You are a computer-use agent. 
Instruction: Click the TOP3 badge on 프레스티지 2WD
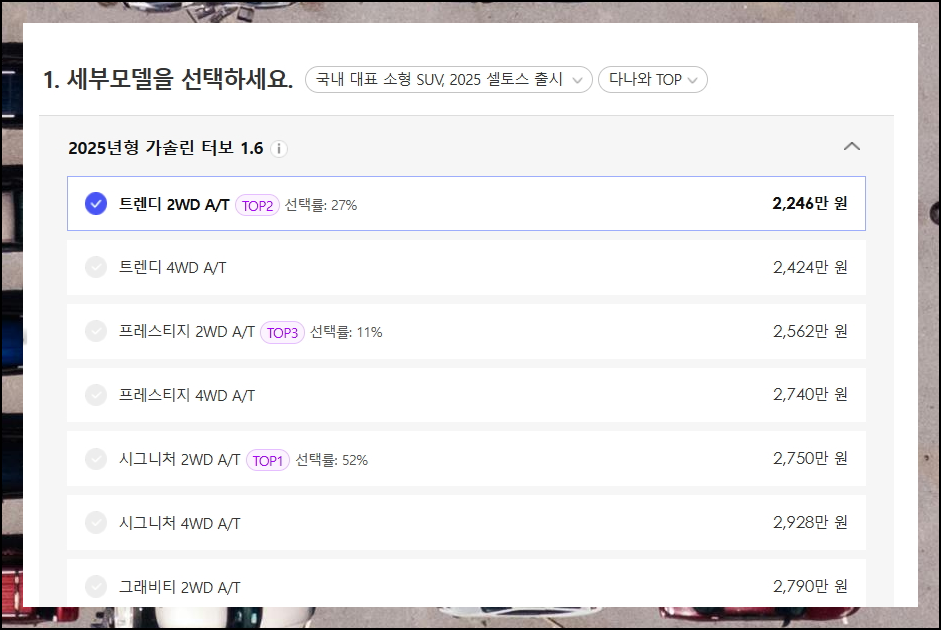pos(282,332)
